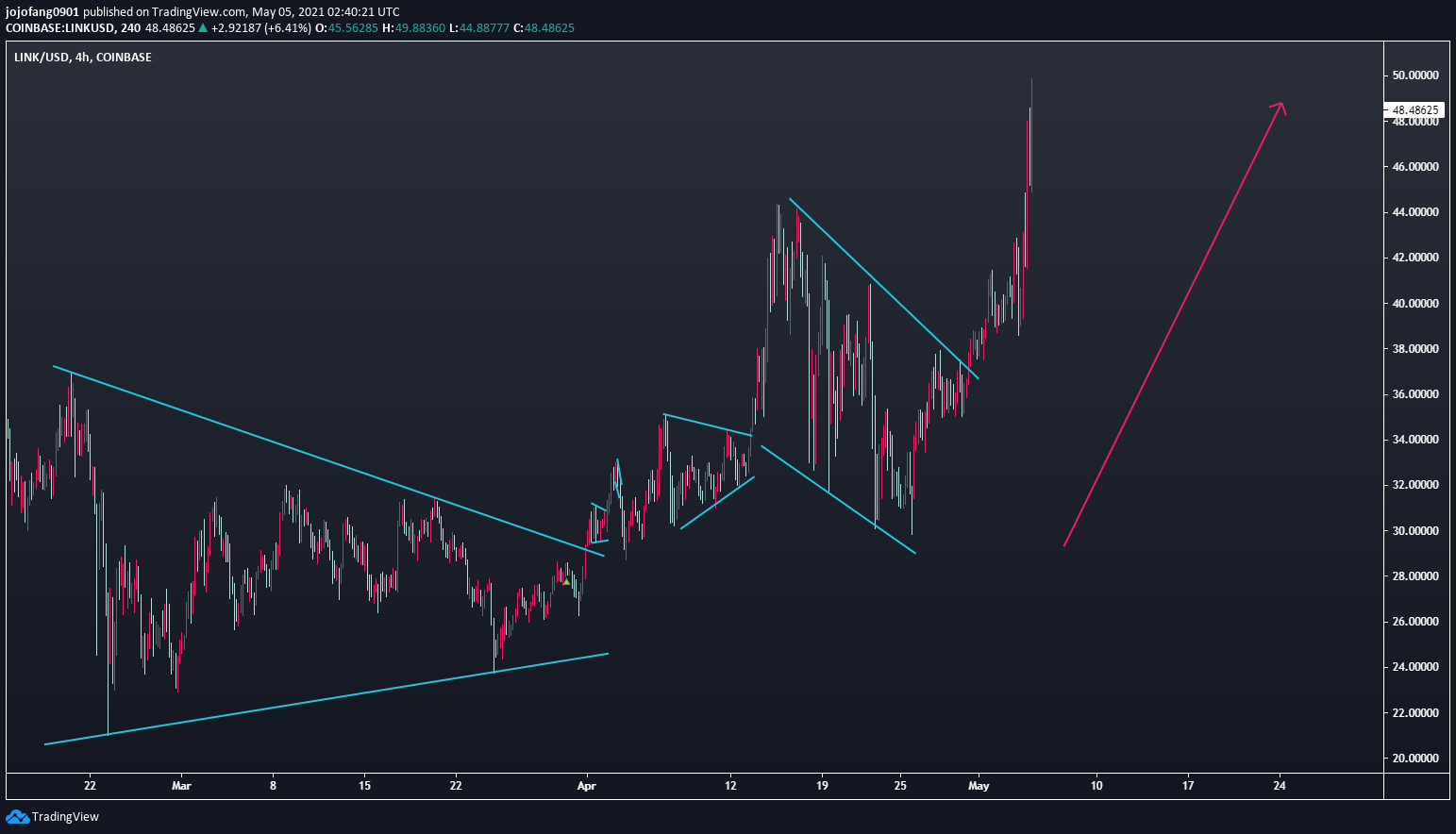Click the 12 date label on time axis
1456x834 pixels.
730,785
